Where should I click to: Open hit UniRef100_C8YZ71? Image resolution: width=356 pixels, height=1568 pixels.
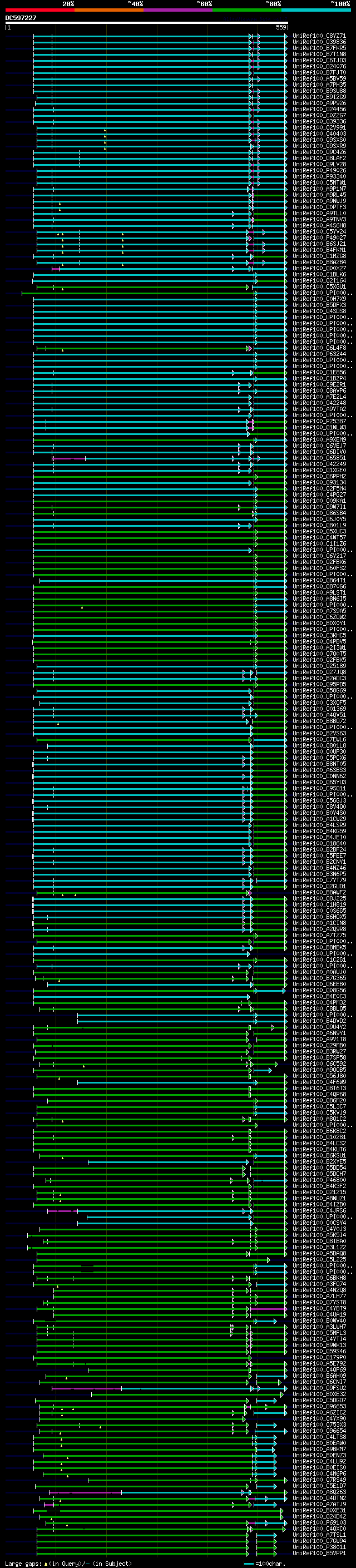coord(319,36)
